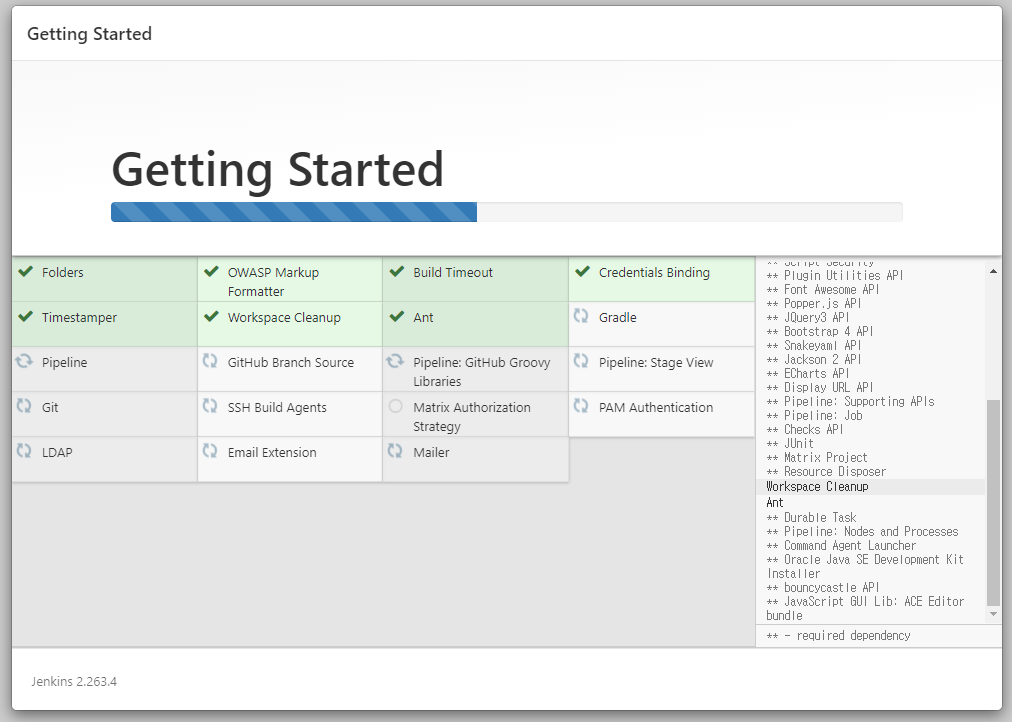Select JQuery3 API log line

[808, 317]
